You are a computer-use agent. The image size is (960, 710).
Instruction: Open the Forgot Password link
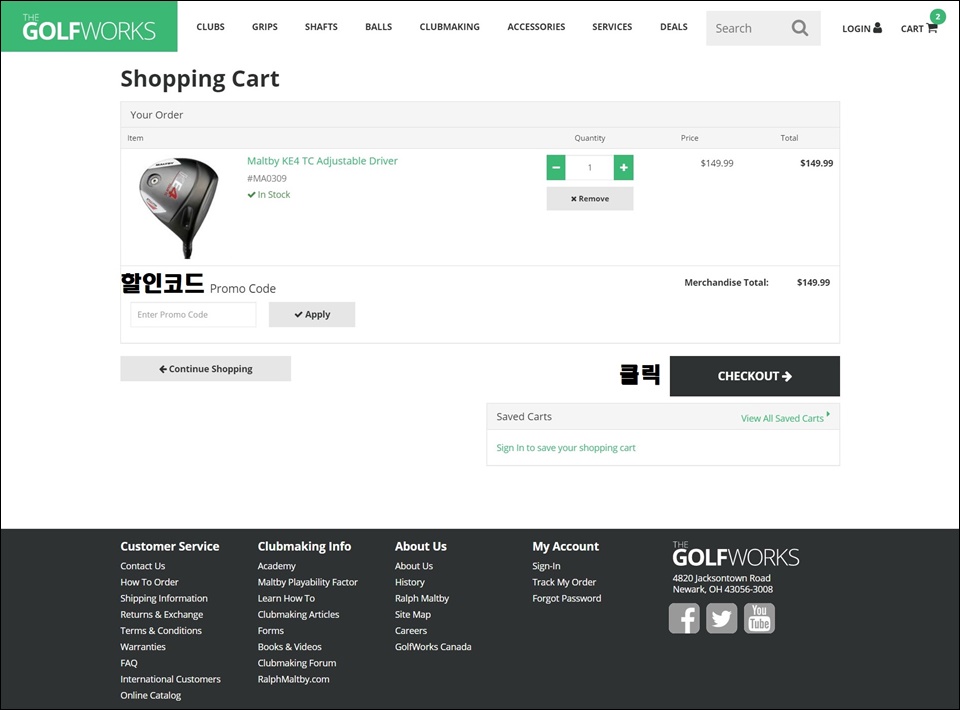[566, 598]
